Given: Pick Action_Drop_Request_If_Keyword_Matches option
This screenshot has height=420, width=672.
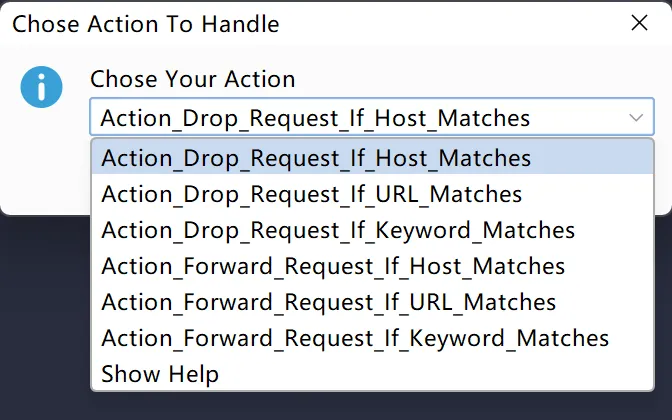Looking at the screenshot, I should (x=338, y=230).
